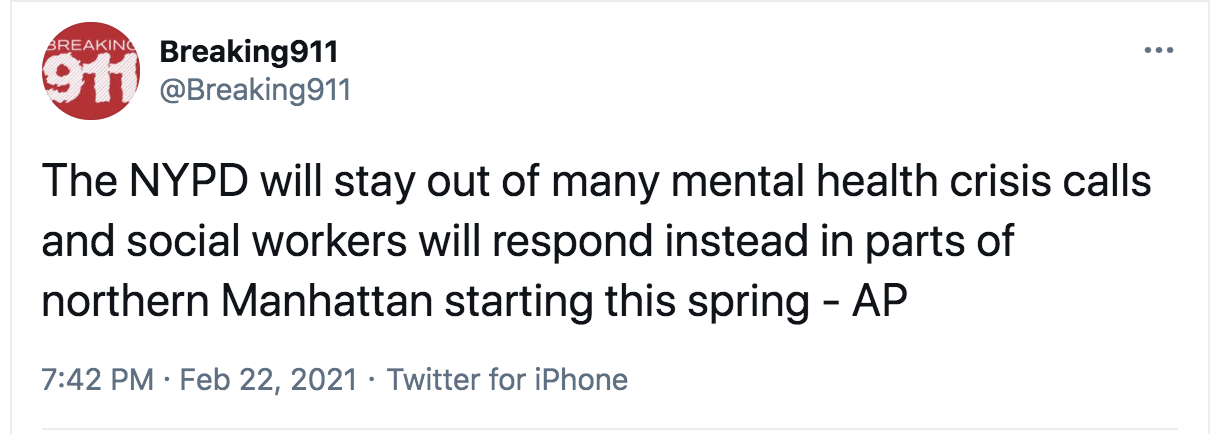Image resolution: width=1216 pixels, height=434 pixels.
Task: Click the @Breaking911 handle
Action: click(255, 92)
